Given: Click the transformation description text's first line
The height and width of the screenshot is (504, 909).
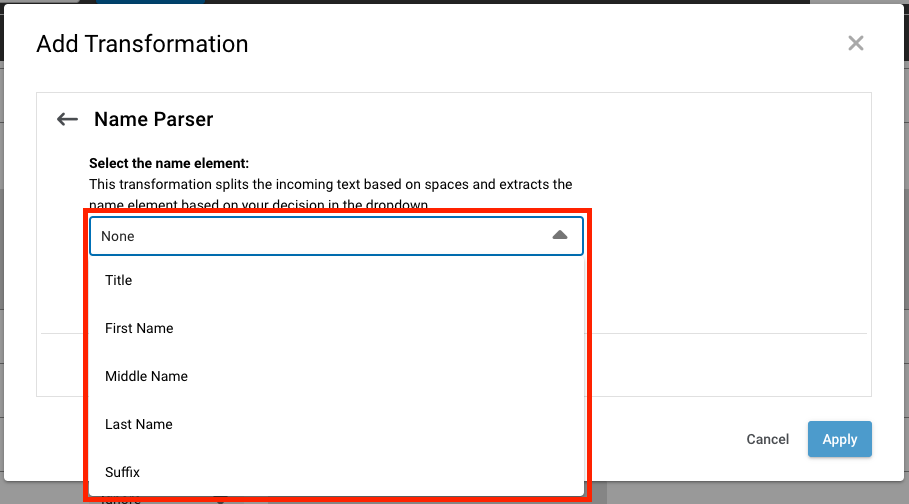Looking at the screenshot, I should coord(330,184).
